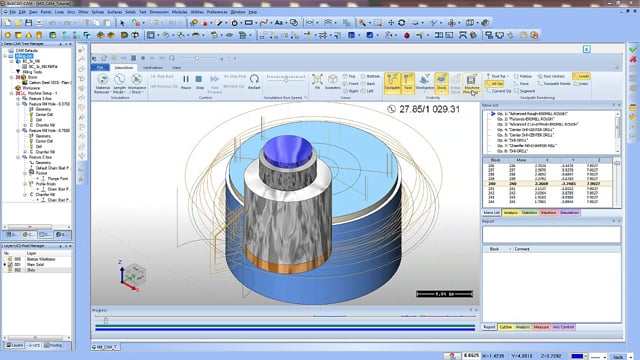This screenshot has width=640, height=360.
Task: Toggle the Toolpath visibility button
Action: tap(392, 83)
